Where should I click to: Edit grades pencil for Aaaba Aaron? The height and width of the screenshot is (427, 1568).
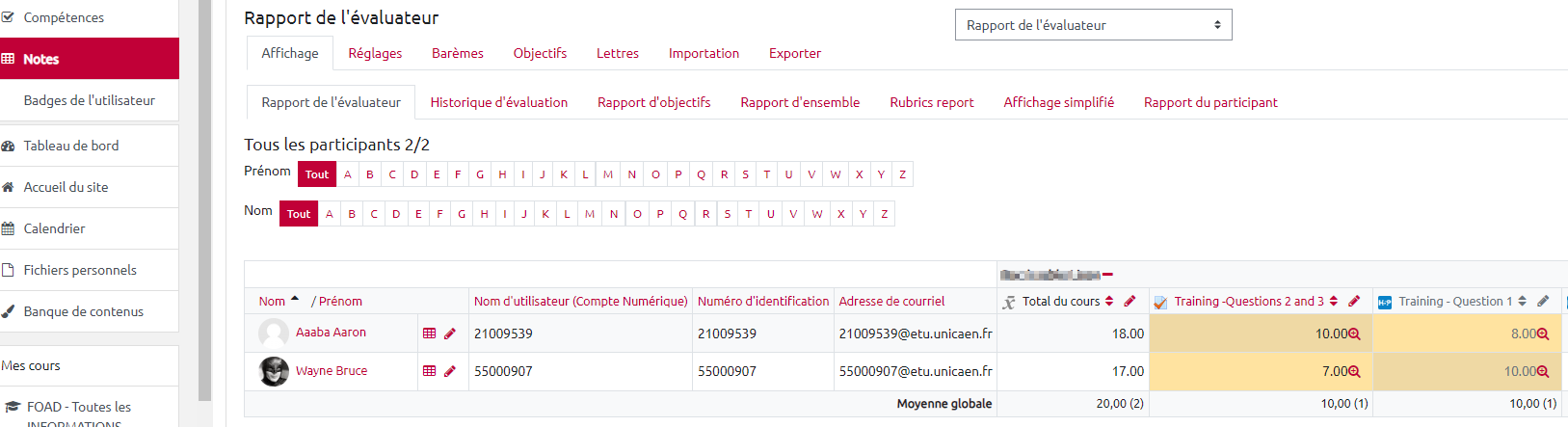point(449,334)
